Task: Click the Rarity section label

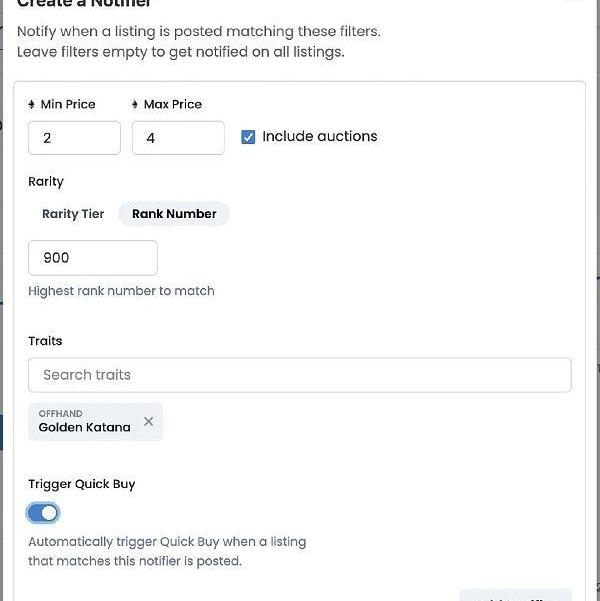Action: pos(46,182)
